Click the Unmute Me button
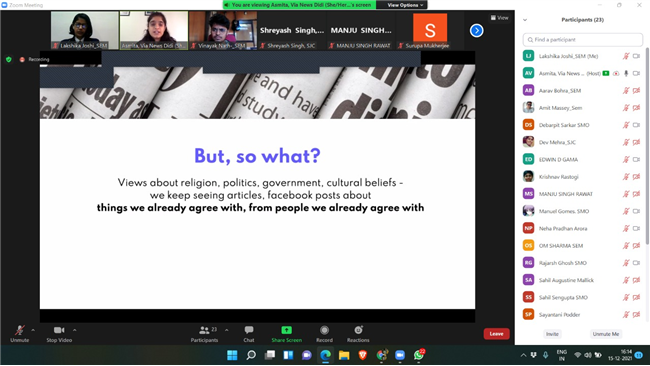The height and width of the screenshot is (366, 650). pos(605,334)
